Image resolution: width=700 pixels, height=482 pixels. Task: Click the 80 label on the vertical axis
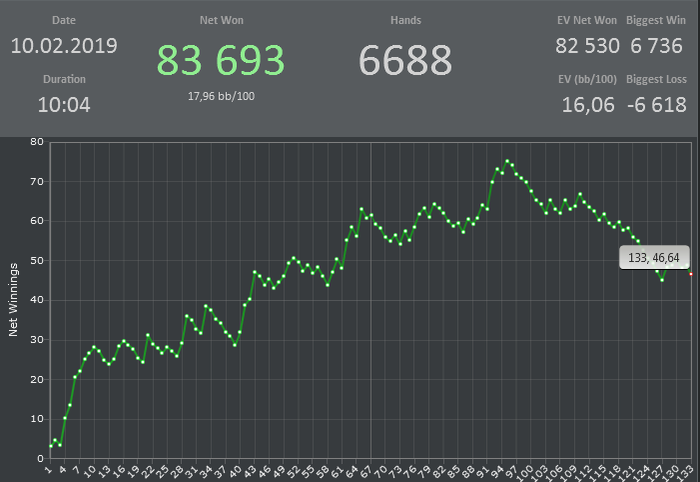point(37,142)
